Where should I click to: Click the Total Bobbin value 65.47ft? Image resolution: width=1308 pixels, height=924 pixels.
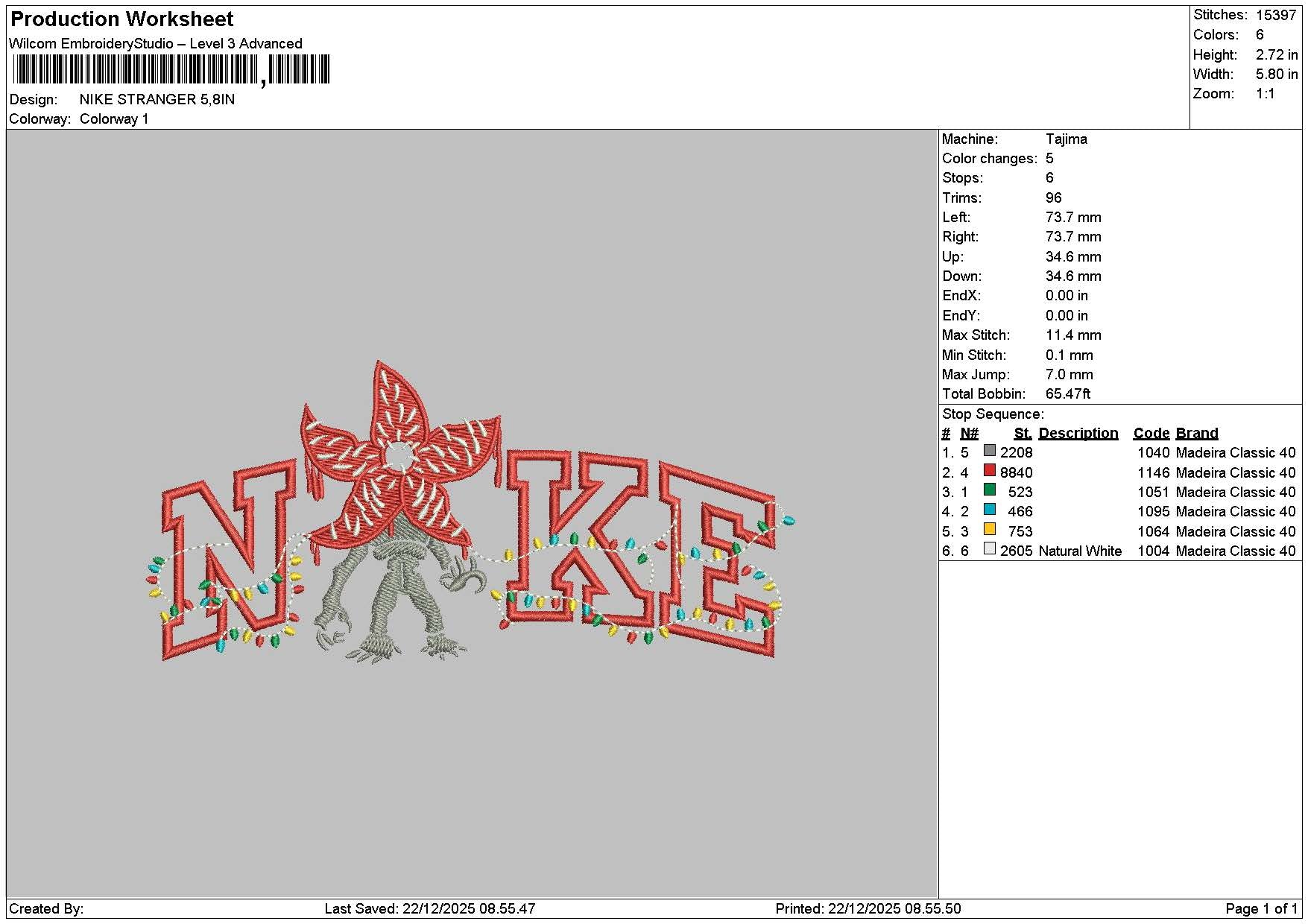coord(1067,394)
